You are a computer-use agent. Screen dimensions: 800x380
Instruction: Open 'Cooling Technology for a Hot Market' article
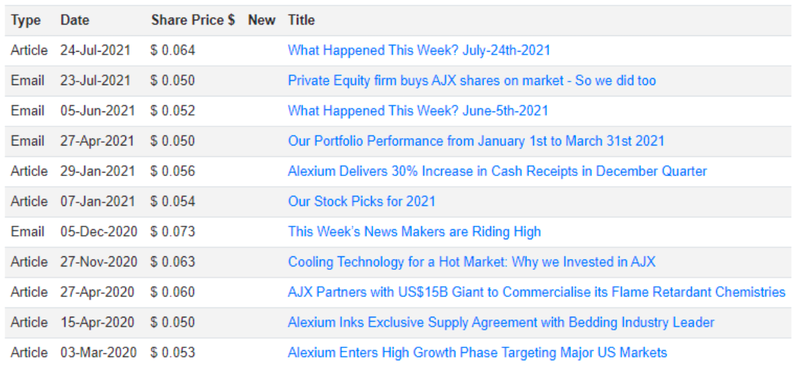(x=471, y=262)
